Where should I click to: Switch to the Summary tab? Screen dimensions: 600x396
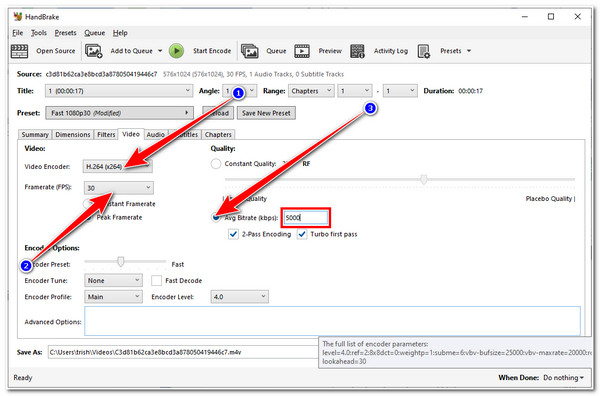pyautogui.click(x=35, y=135)
